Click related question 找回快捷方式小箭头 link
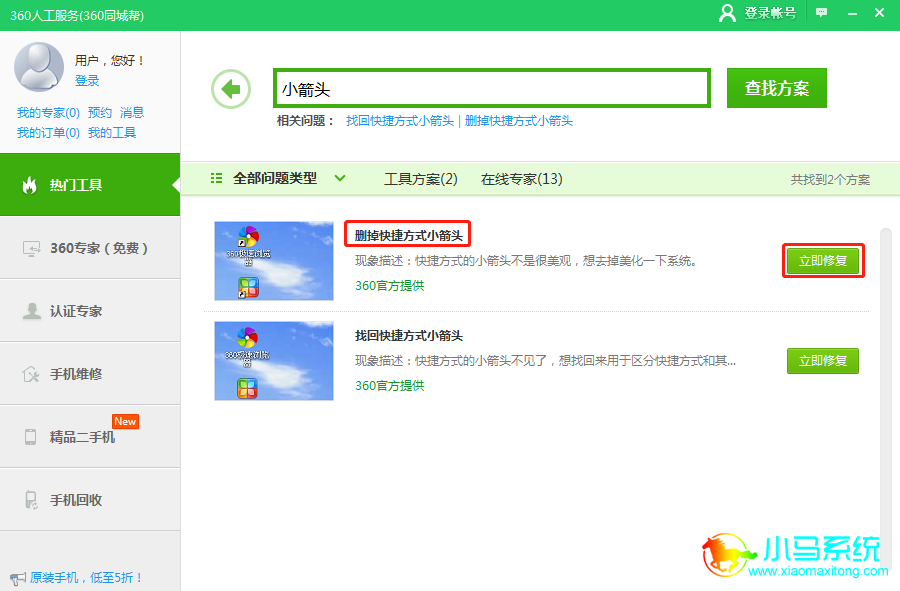Viewport: 900px width, 591px height. (399, 120)
